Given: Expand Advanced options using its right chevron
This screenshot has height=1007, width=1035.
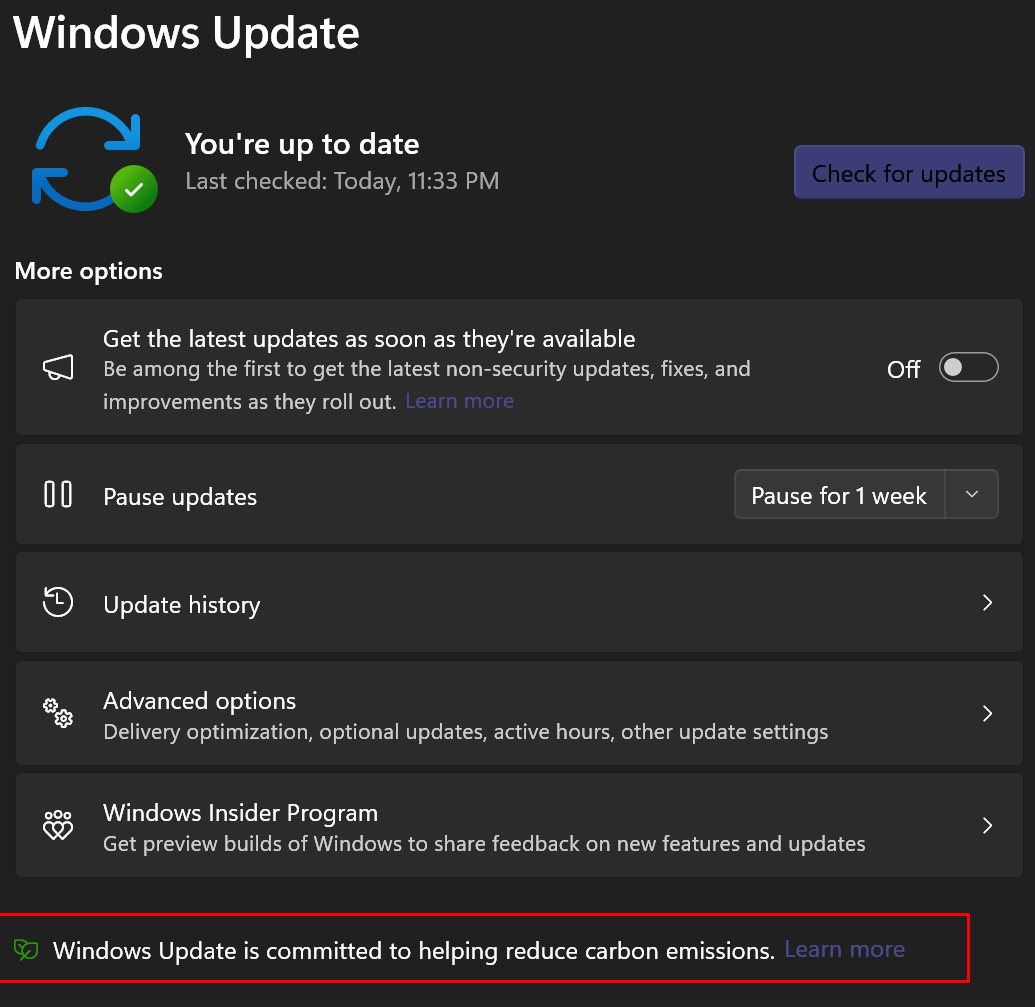Looking at the screenshot, I should 987,713.
